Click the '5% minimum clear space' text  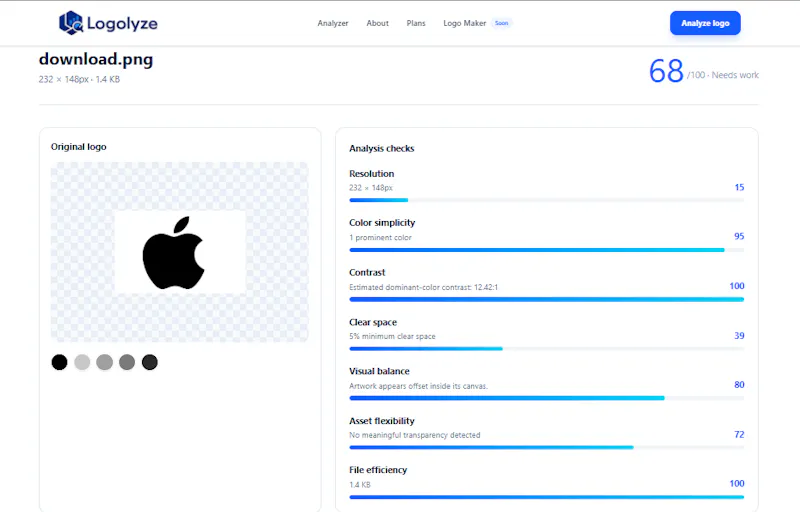(392, 337)
